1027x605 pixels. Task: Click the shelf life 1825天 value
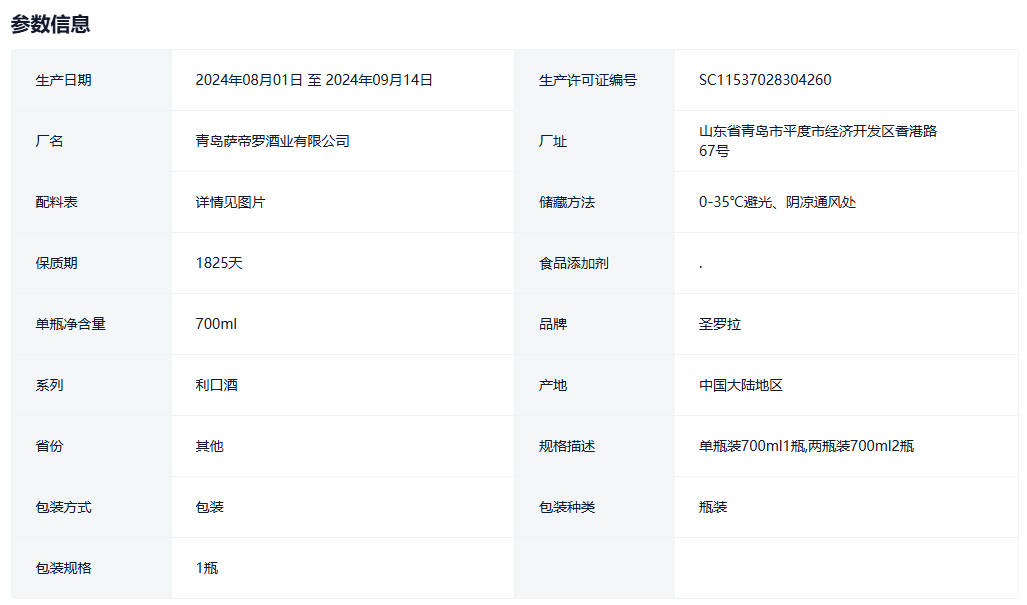219,263
